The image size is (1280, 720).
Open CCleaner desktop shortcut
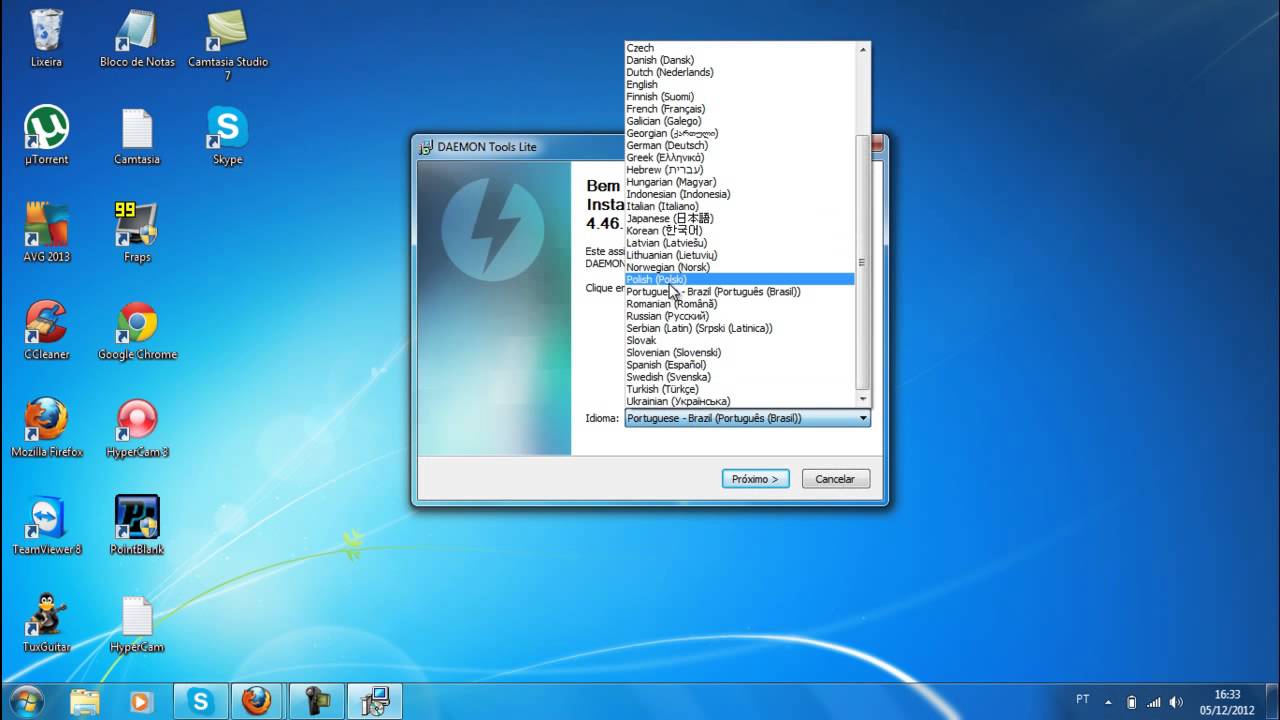46,330
